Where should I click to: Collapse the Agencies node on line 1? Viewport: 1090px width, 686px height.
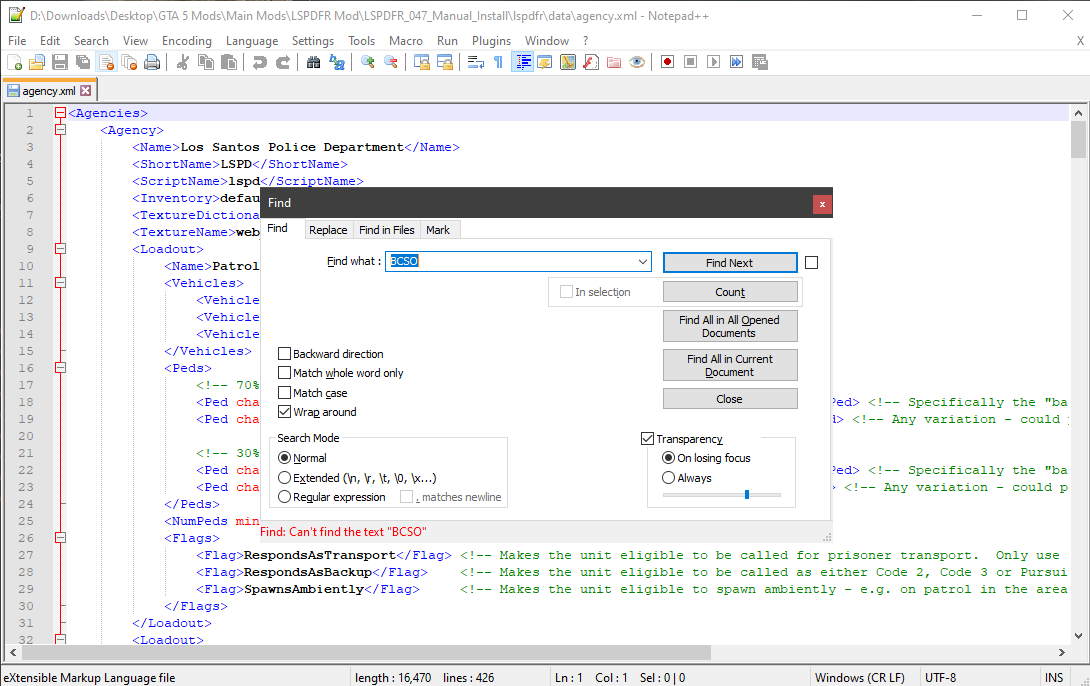coord(60,114)
